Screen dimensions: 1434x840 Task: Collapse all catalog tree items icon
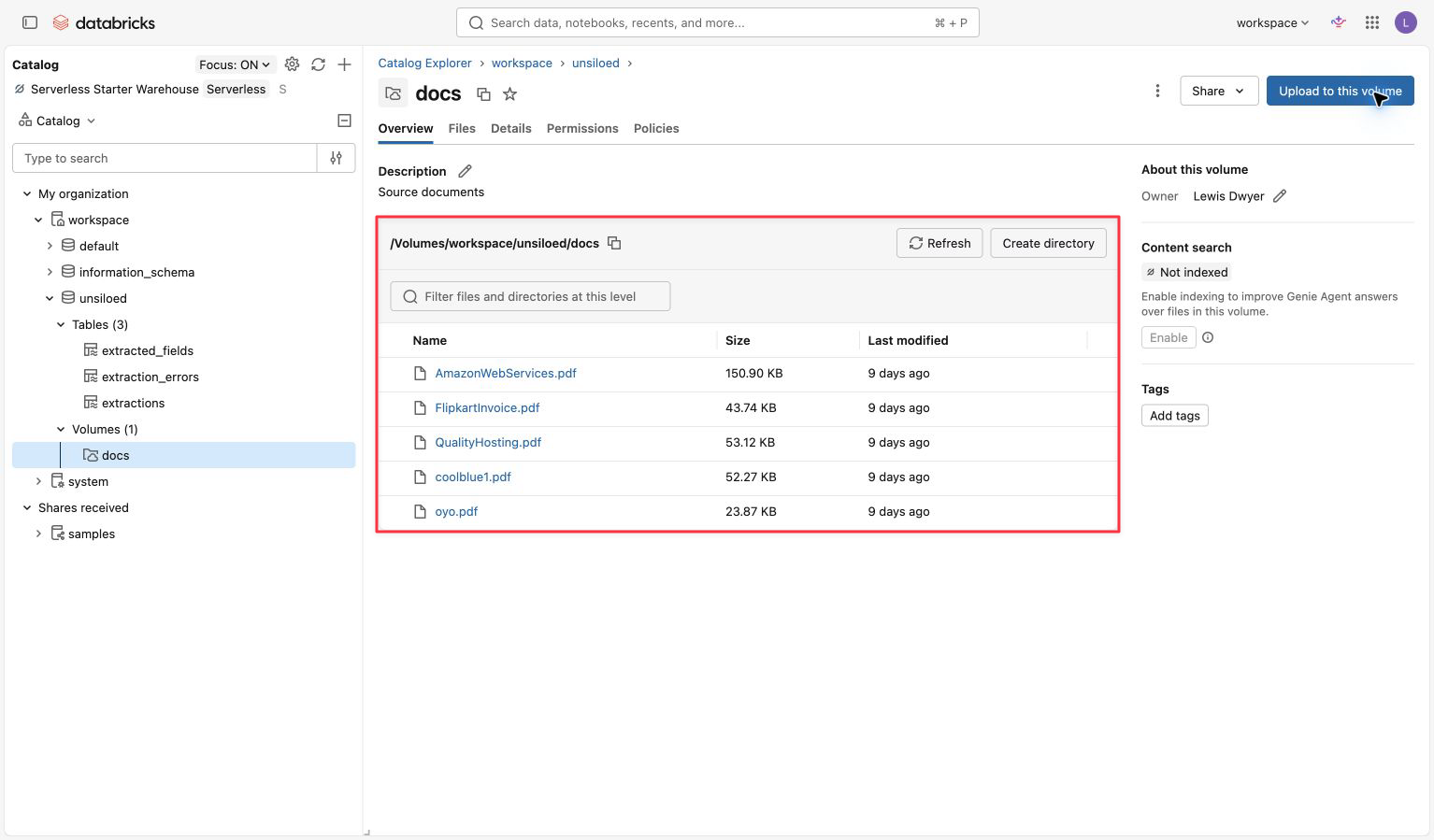coord(344,121)
